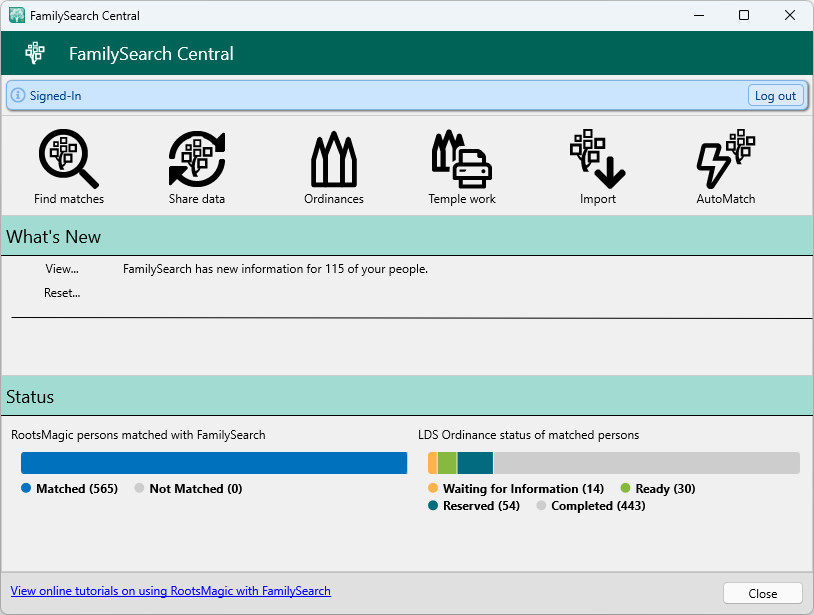
Task: Click the Signed-In info icon
Action: tap(18, 96)
